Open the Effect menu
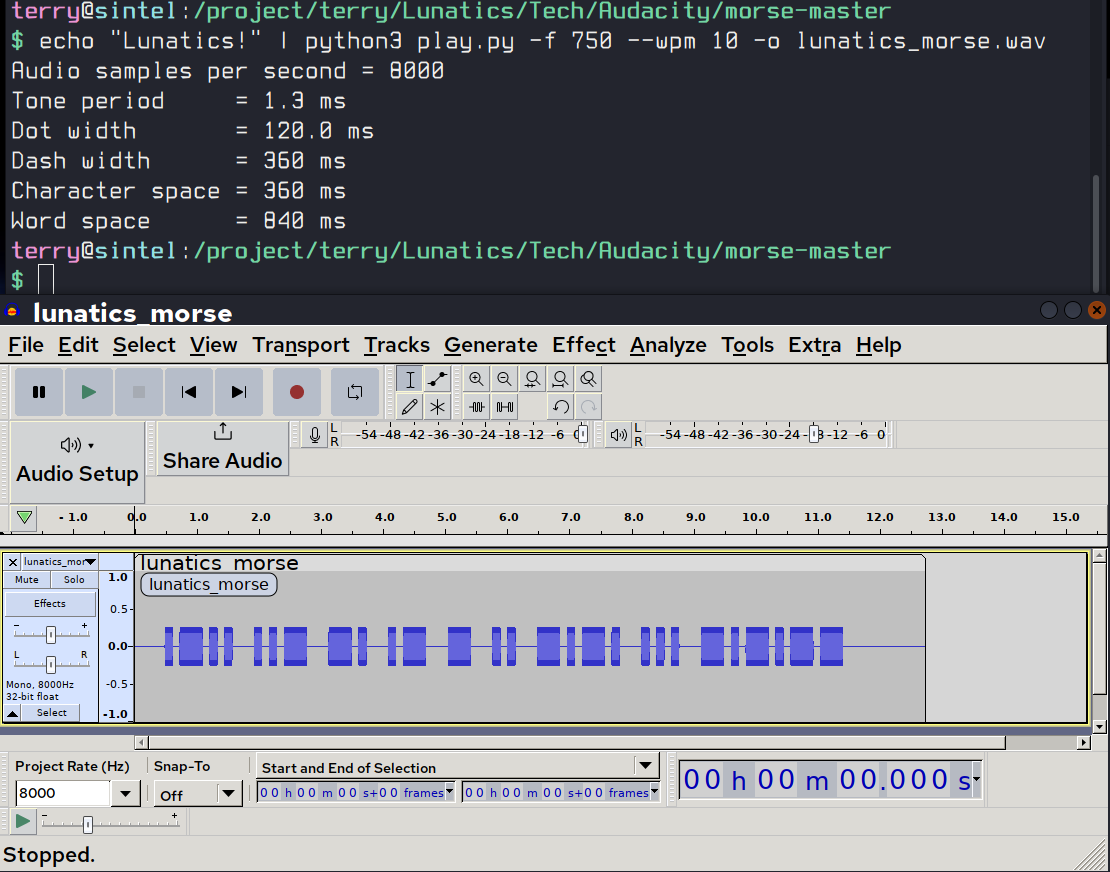1110x872 pixels. (584, 345)
